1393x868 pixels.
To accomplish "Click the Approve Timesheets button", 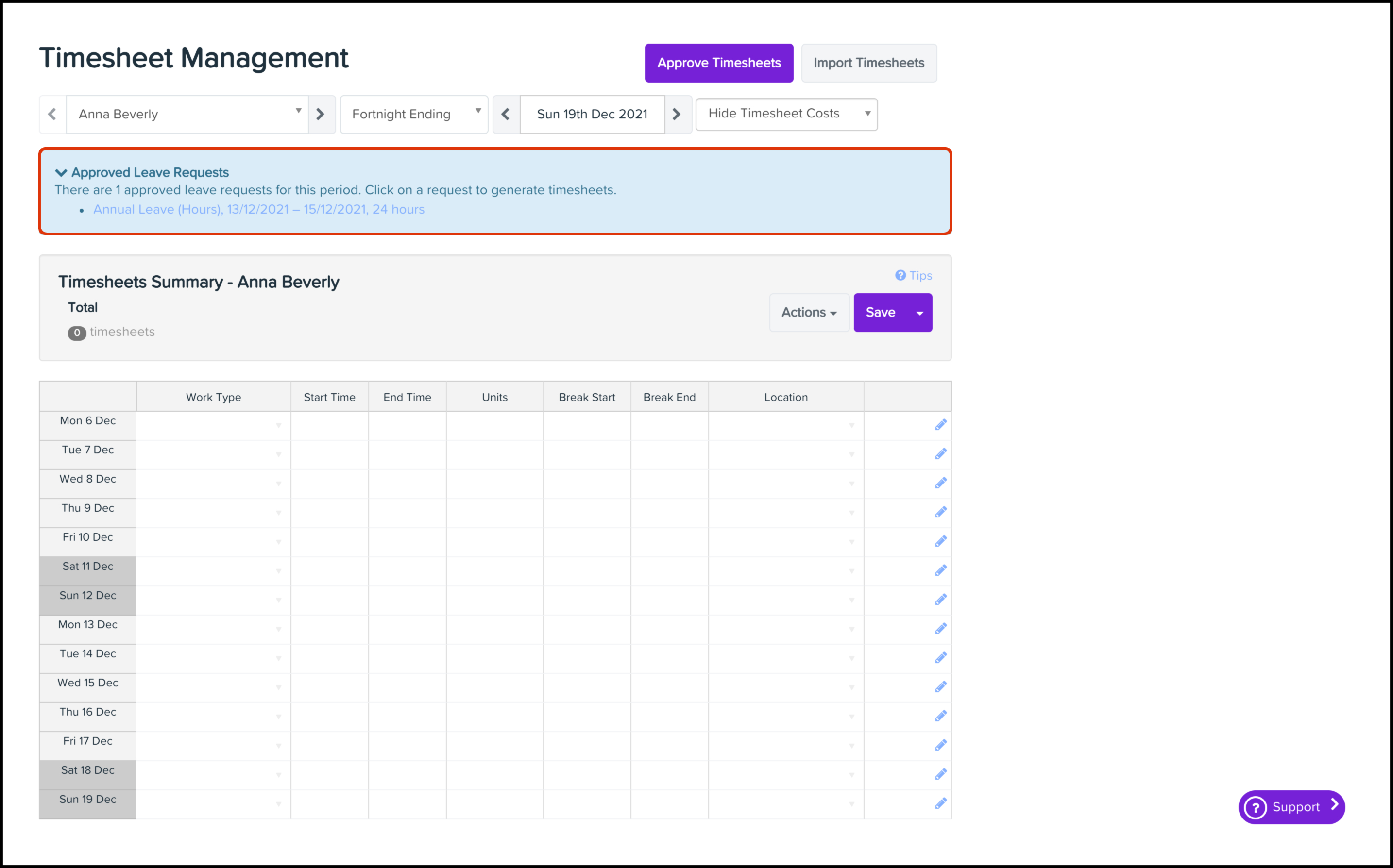I will pos(718,63).
